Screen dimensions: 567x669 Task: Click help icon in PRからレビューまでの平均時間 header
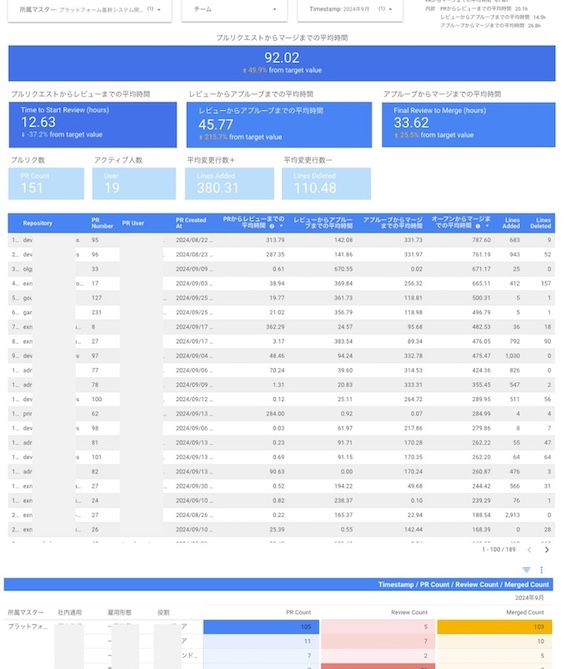click(272, 226)
